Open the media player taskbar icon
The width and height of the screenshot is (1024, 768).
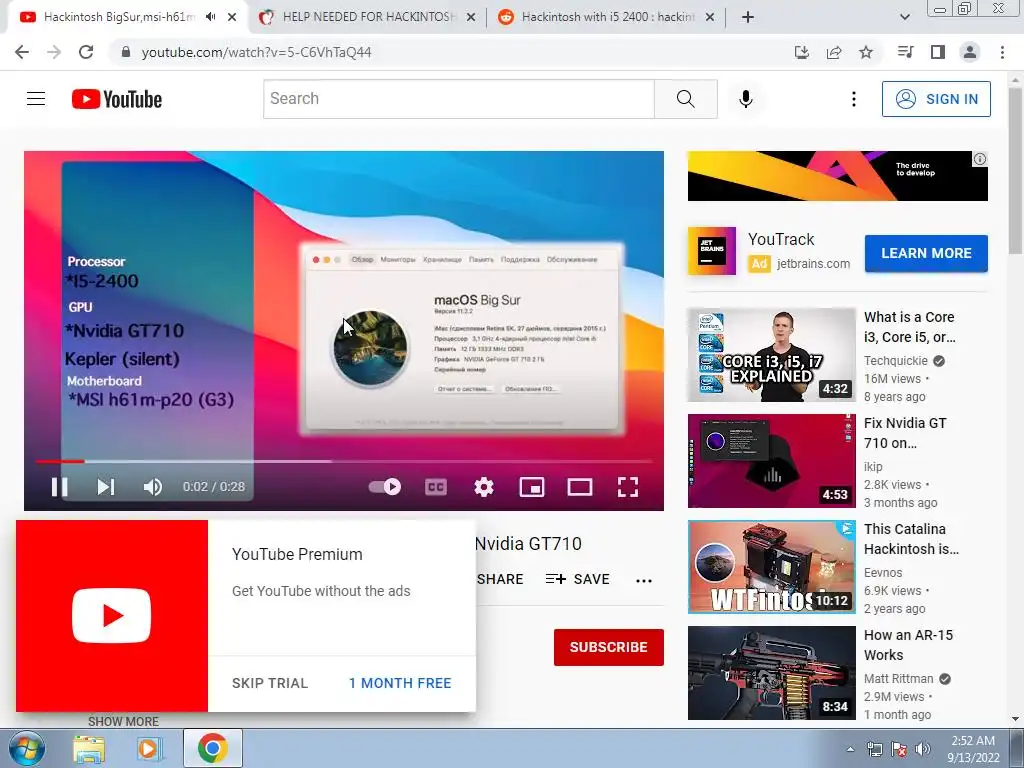149,748
